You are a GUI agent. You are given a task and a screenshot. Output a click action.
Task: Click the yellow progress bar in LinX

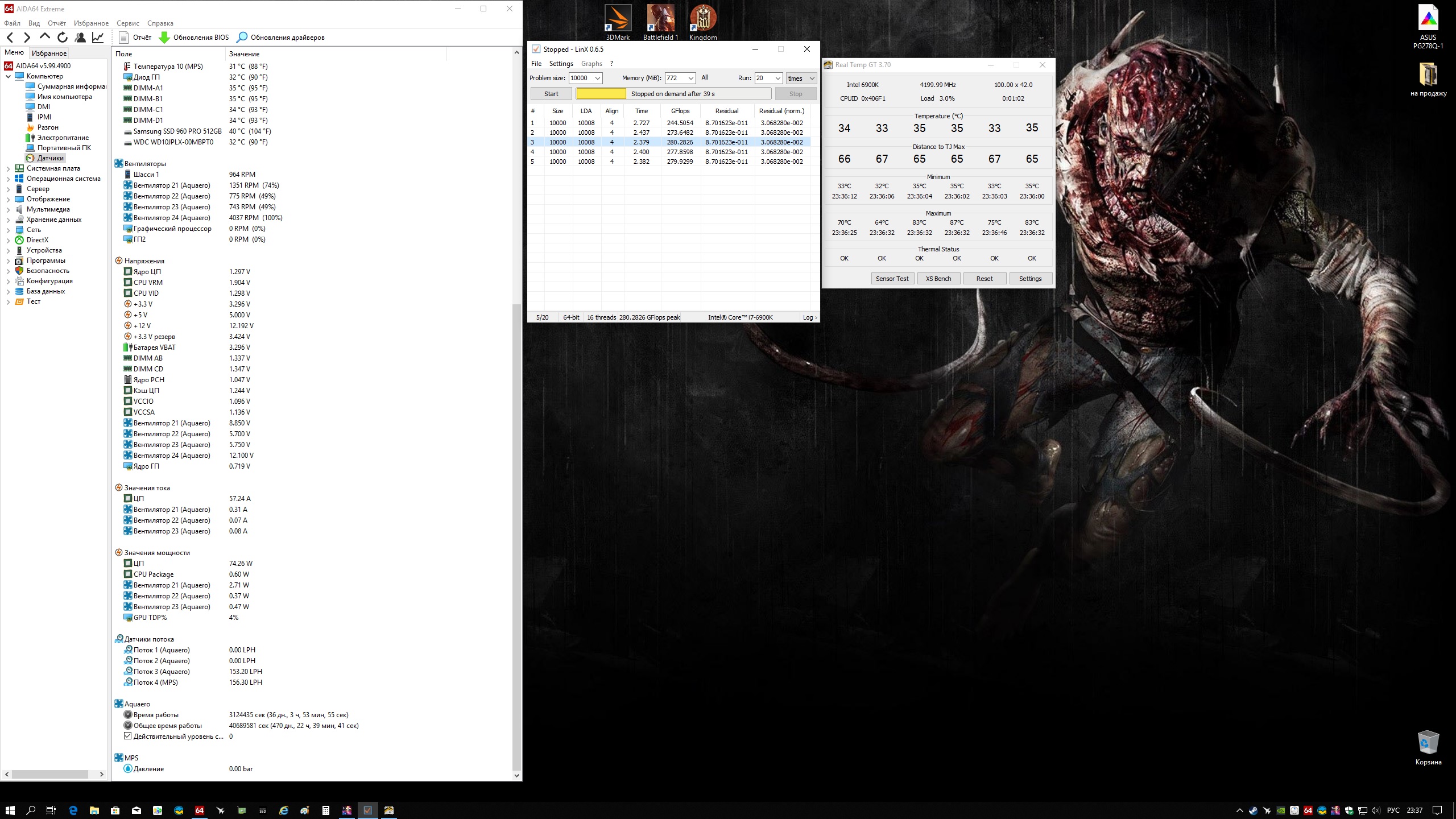[601, 94]
